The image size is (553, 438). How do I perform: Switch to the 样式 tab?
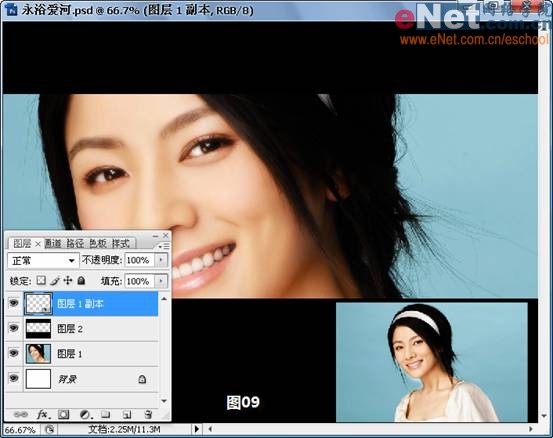121,243
